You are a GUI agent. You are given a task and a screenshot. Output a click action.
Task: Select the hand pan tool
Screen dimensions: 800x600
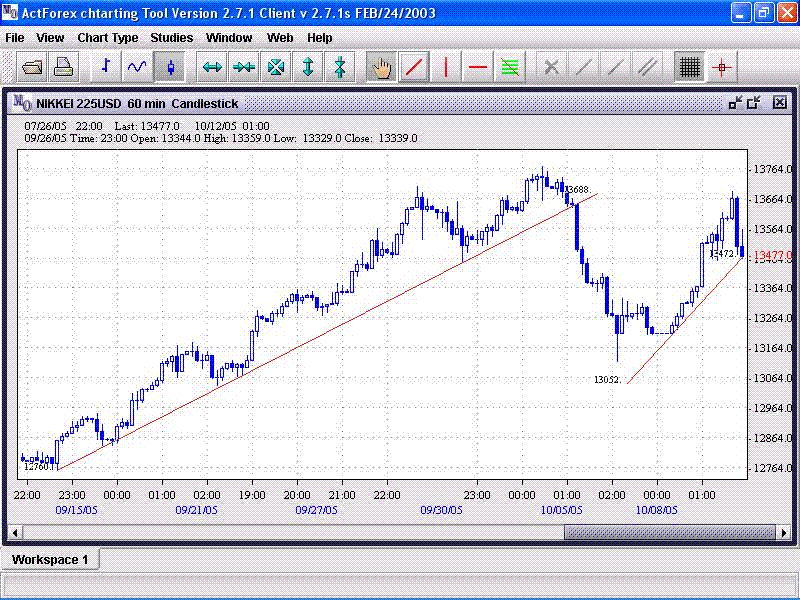click(x=381, y=67)
